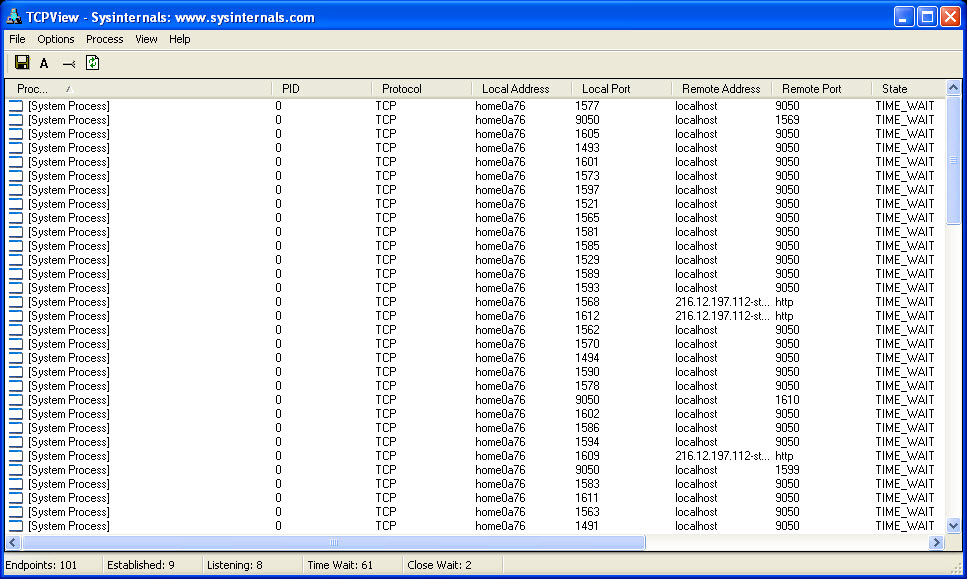The height and width of the screenshot is (579, 967).
Task: Click process icon of row with remote port 1610
Action: point(16,400)
